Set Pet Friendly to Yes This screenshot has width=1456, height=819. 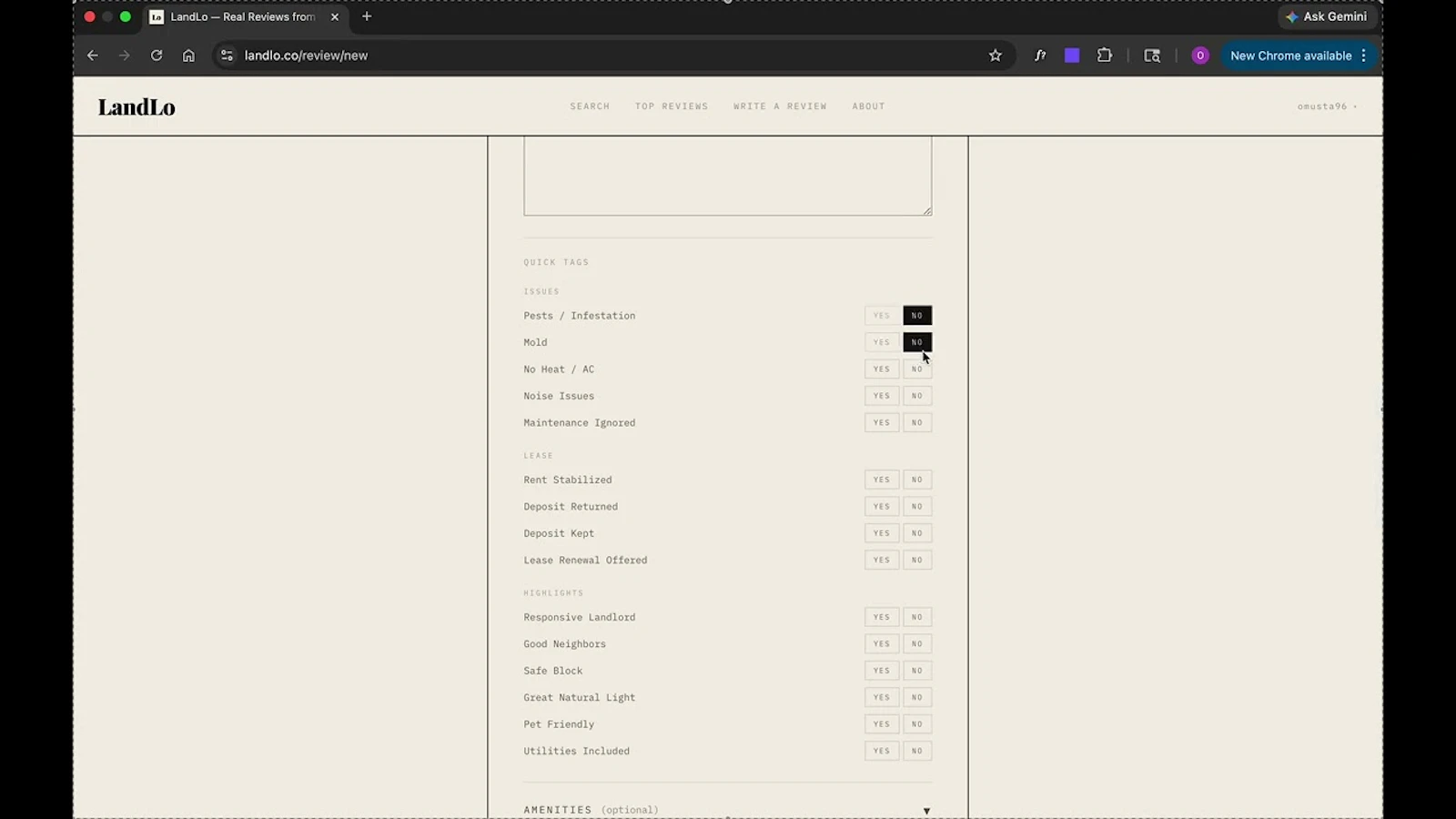click(x=881, y=724)
